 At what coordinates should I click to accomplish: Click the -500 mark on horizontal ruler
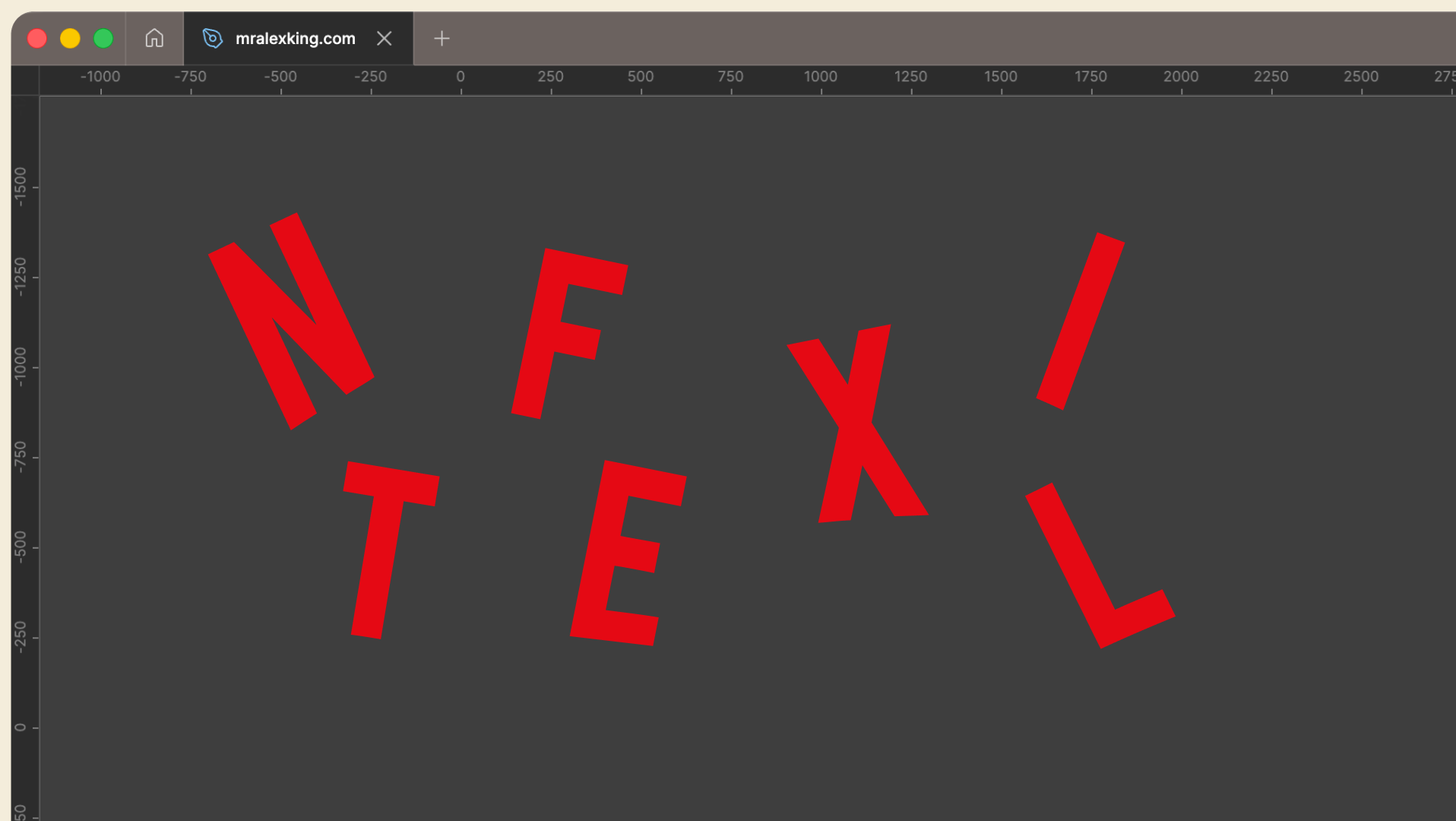click(280, 77)
